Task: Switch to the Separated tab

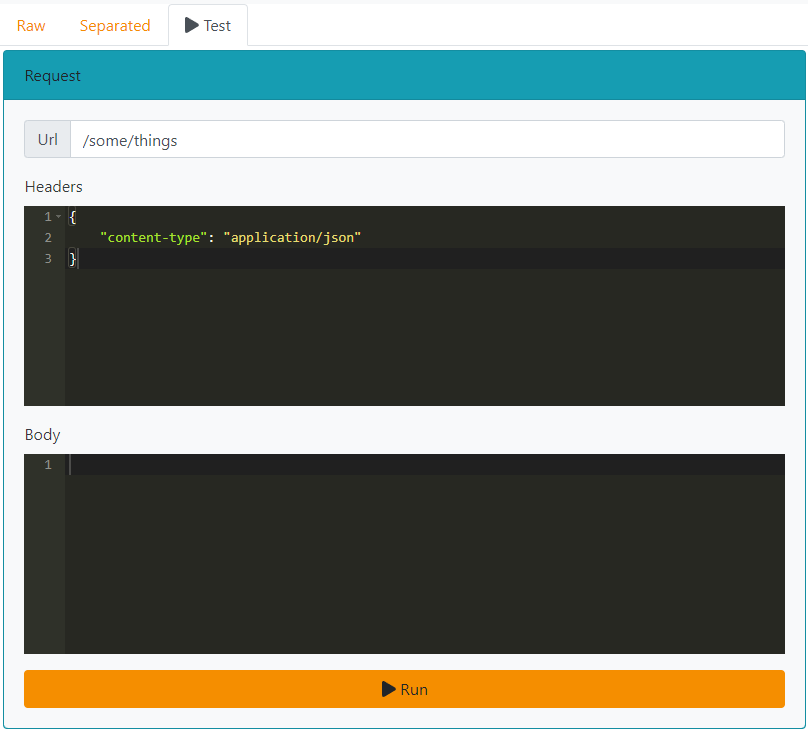Action: [115, 26]
